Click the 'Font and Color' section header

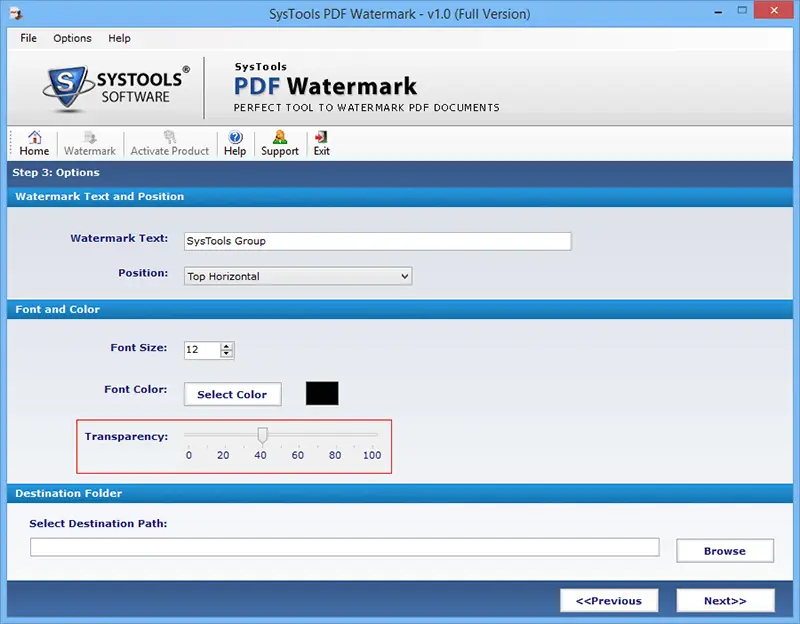click(x=58, y=309)
